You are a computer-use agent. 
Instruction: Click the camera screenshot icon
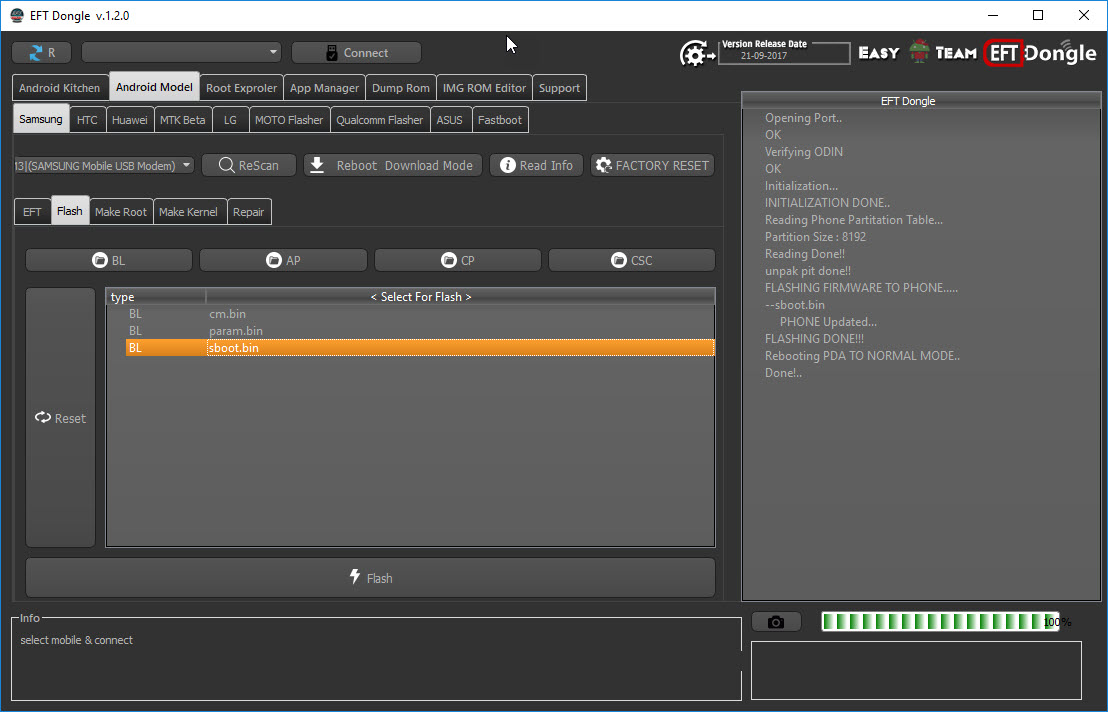(776, 622)
